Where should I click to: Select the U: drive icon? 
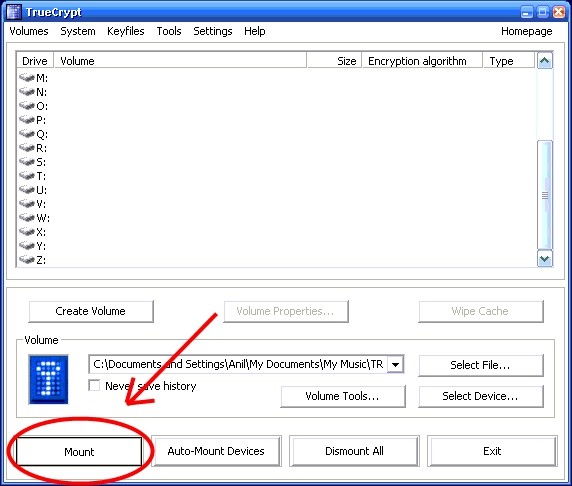coord(27,190)
